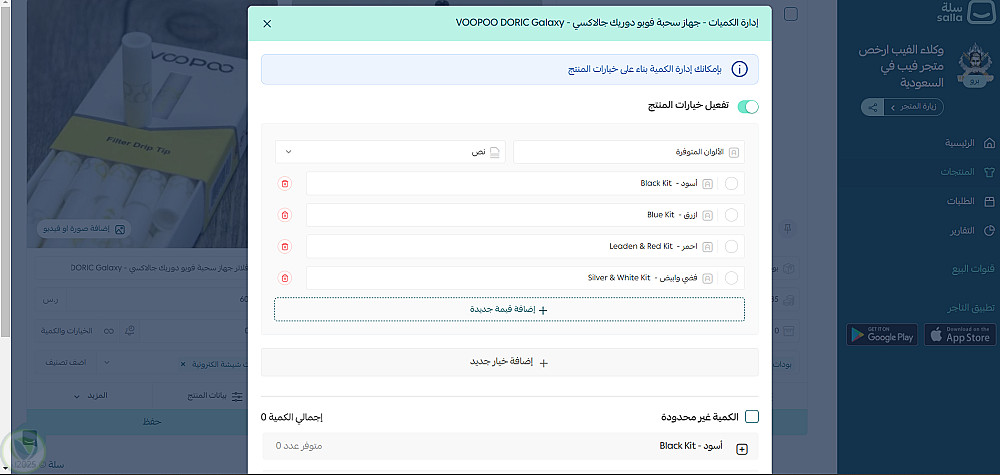Edit the option name field الألوان المتوفرة
The image size is (1000, 475).
coord(629,152)
